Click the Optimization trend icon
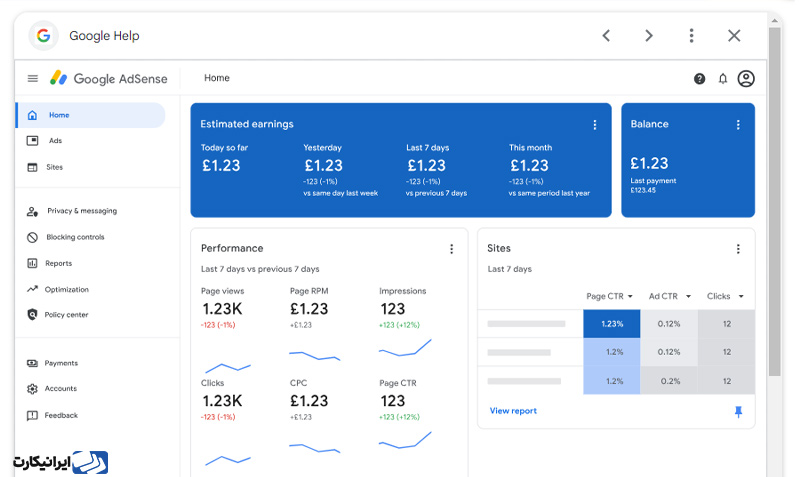This screenshot has height=477, width=800. (32, 289)
